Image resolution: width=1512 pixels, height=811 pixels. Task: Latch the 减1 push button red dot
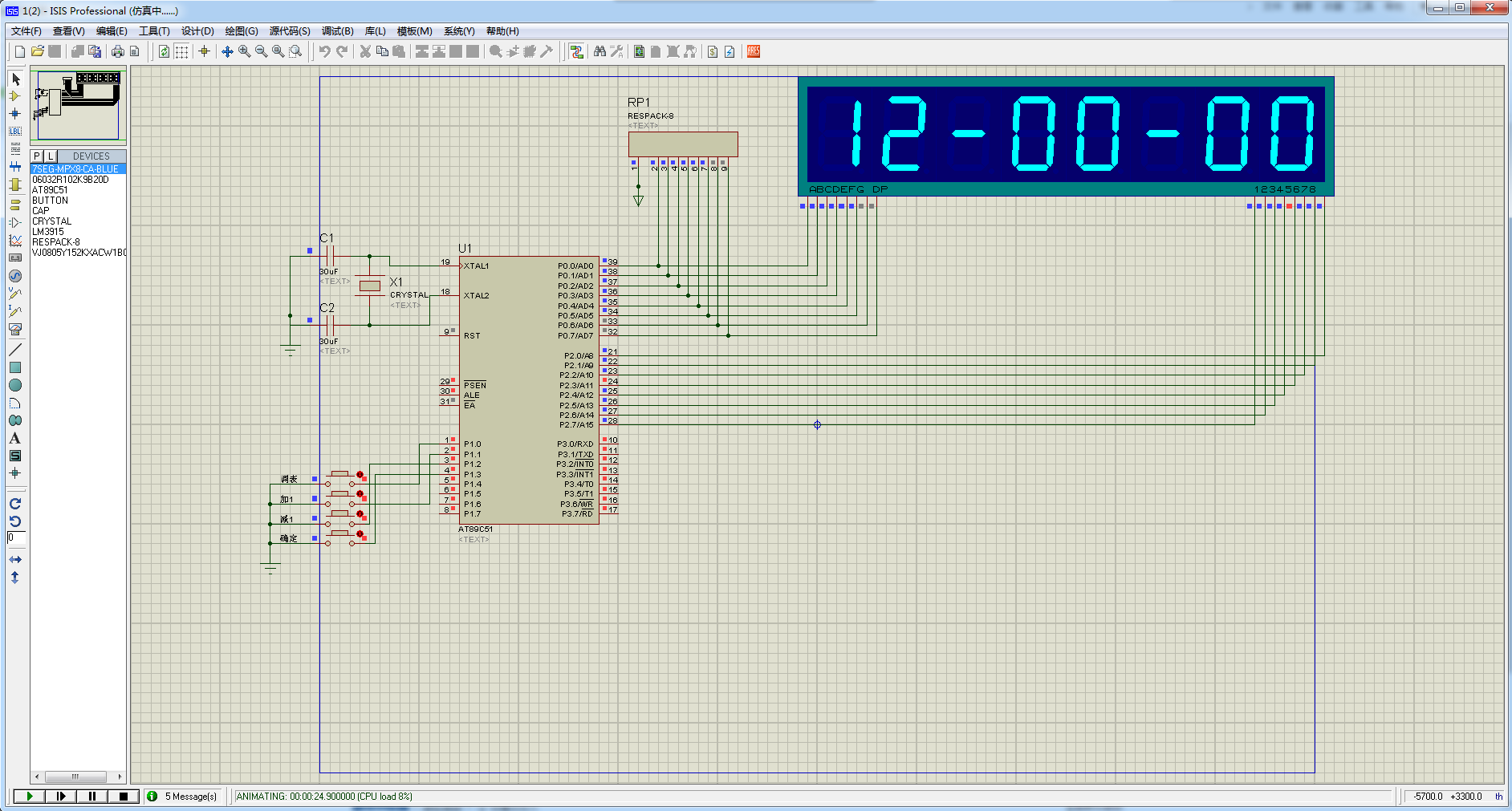point(360,514)
